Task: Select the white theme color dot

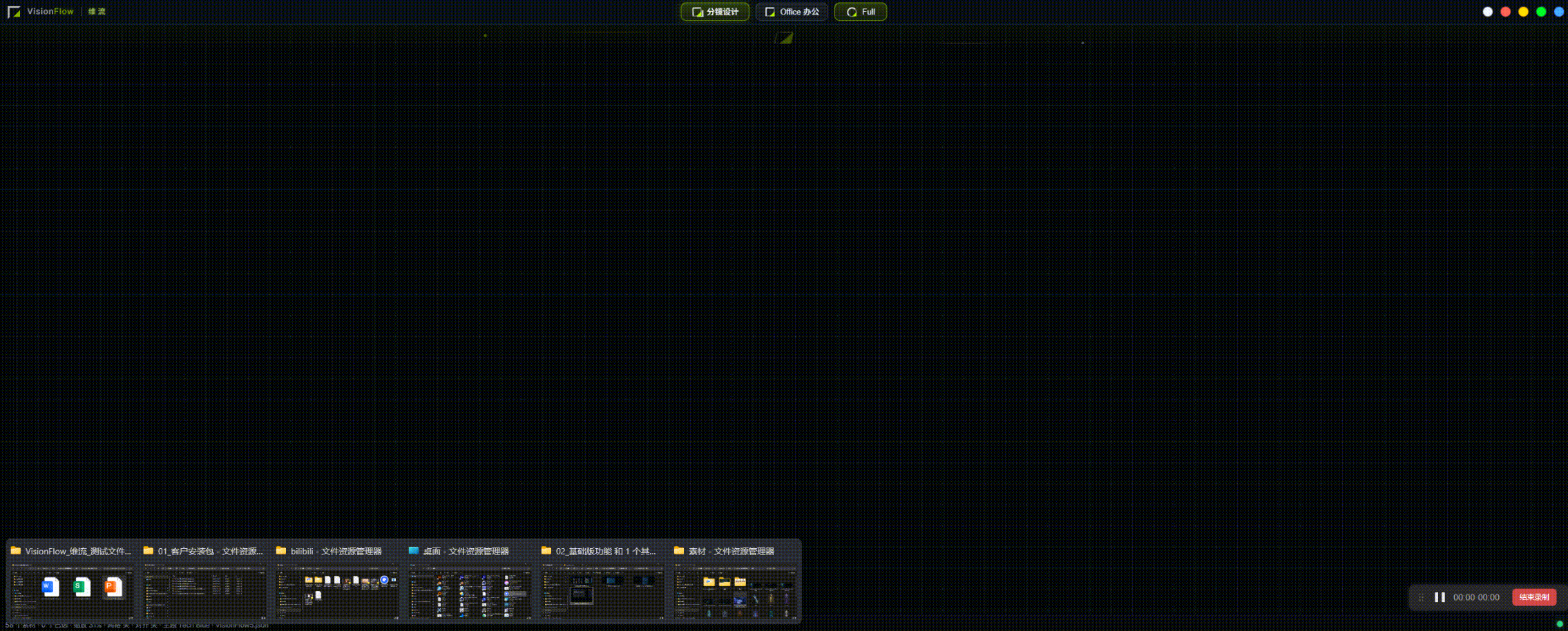Action: (x=1488, y=12)
